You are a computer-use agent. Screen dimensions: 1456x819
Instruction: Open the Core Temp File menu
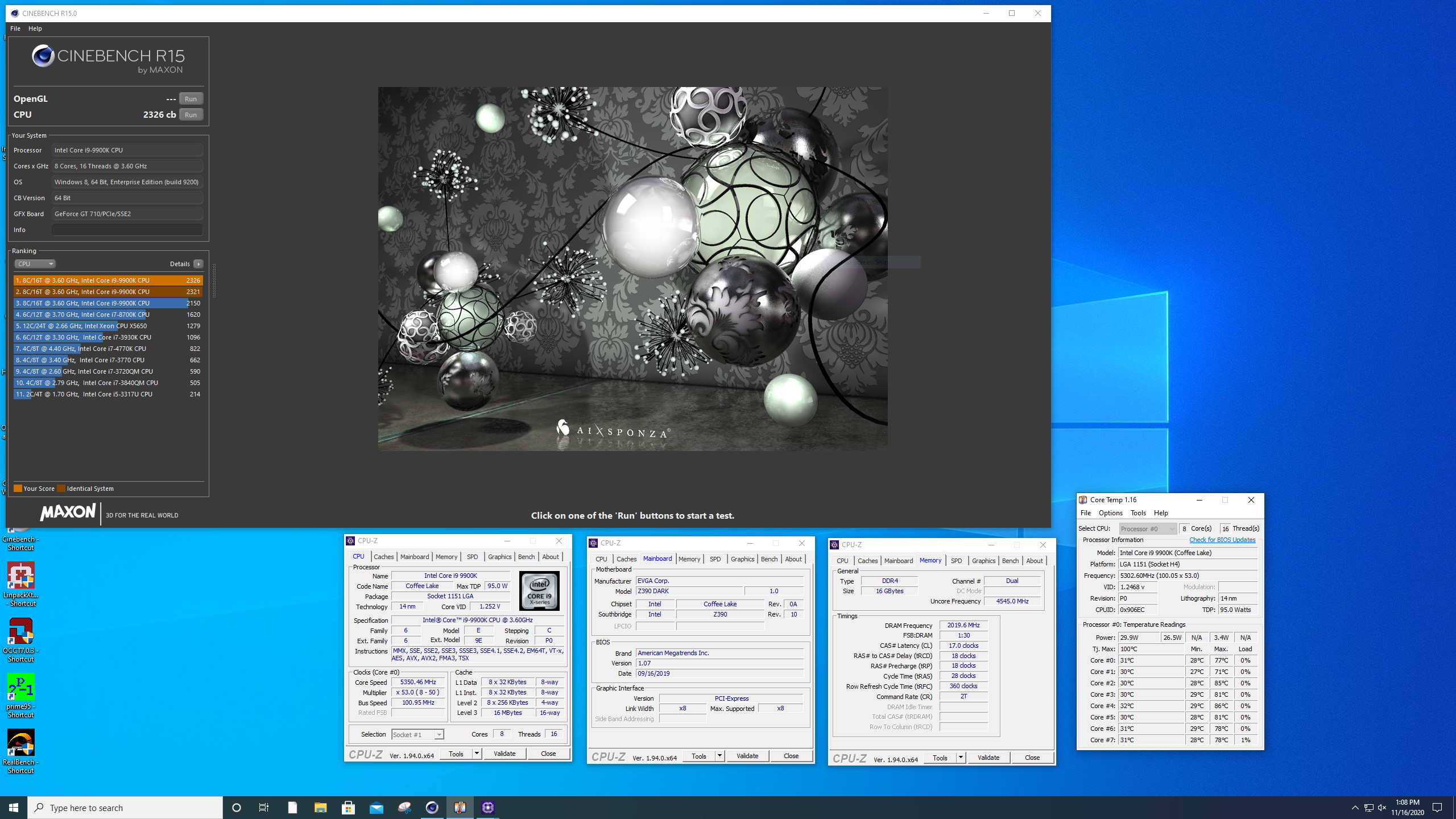click(1086, 513)
